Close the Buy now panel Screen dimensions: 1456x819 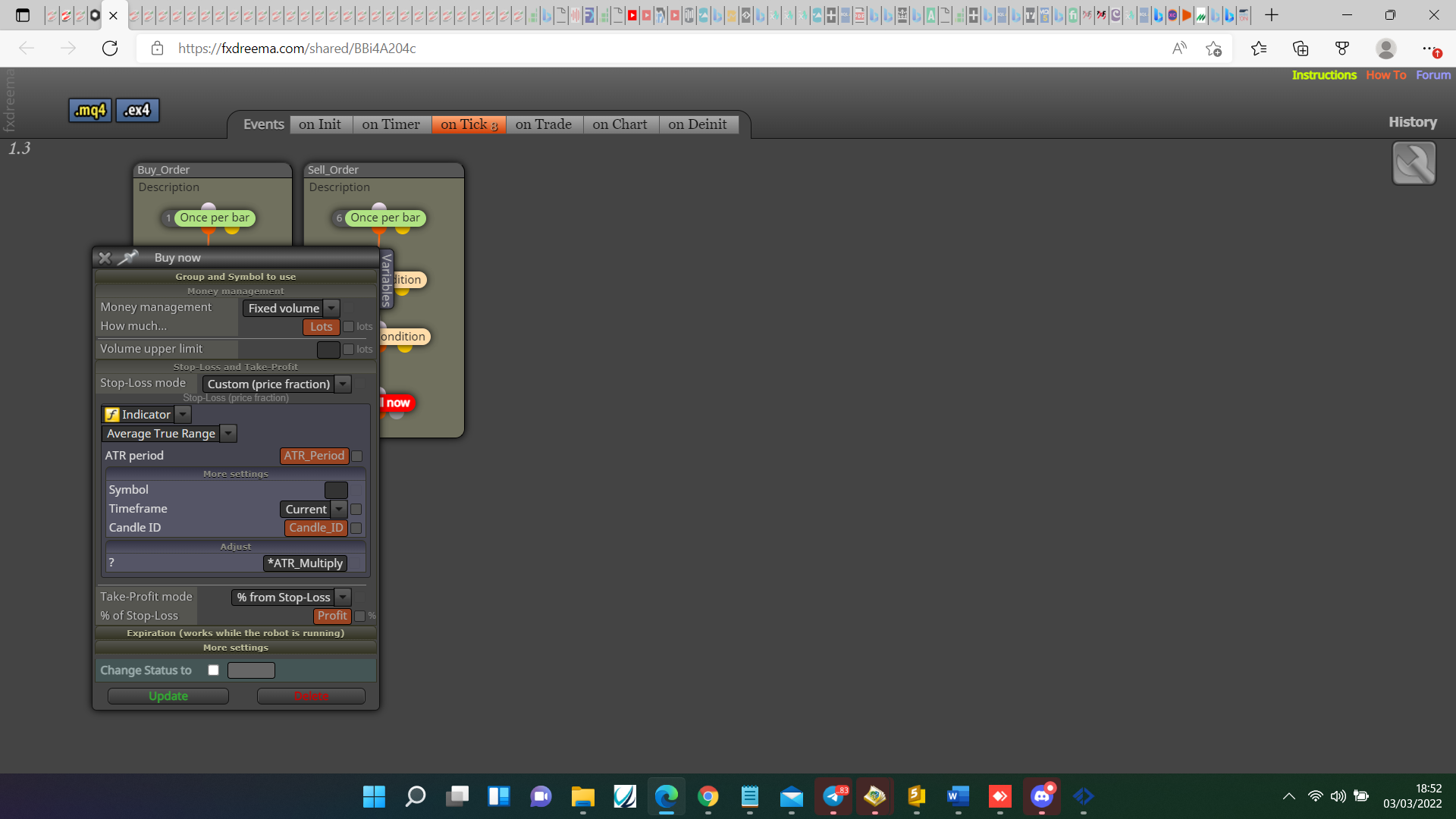pyautogui.click(x=105, y=258)
